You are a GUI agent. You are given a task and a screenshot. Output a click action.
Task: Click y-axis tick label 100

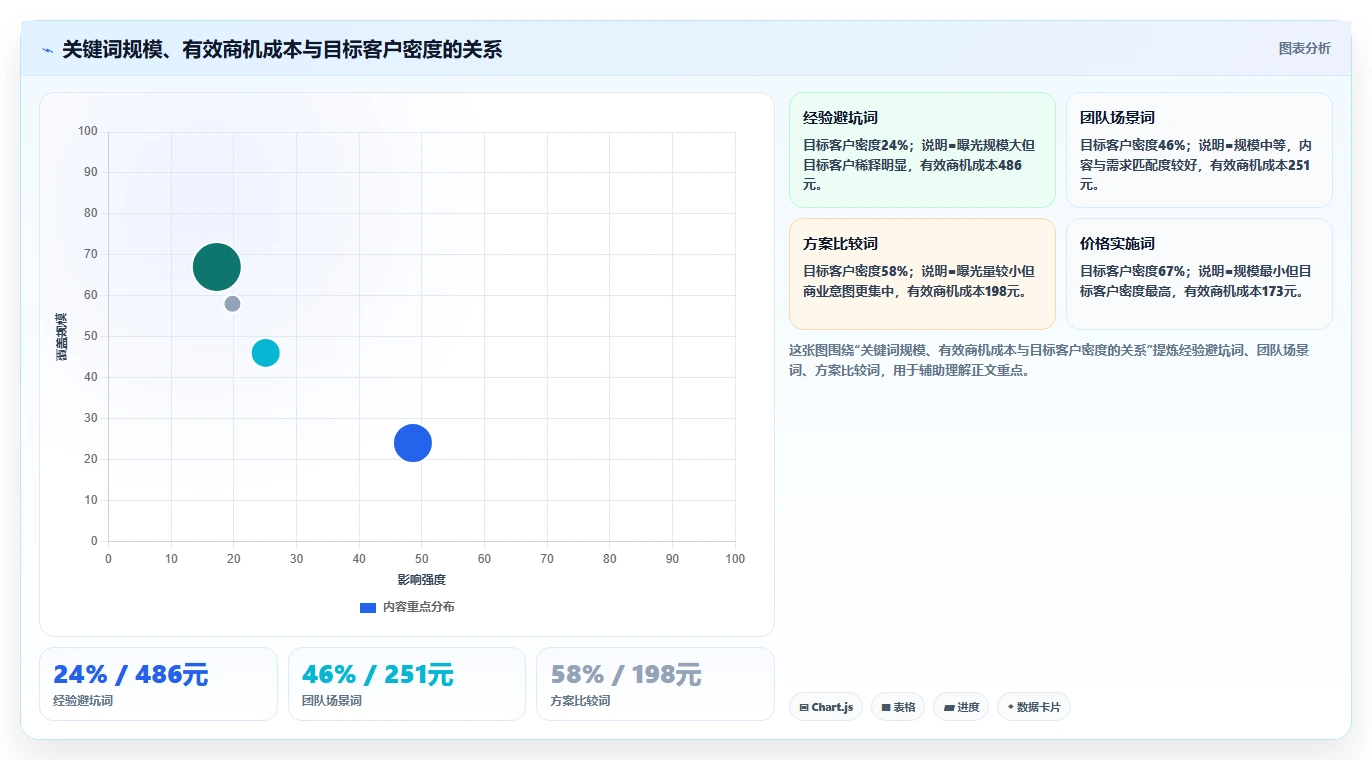[87, 131]
